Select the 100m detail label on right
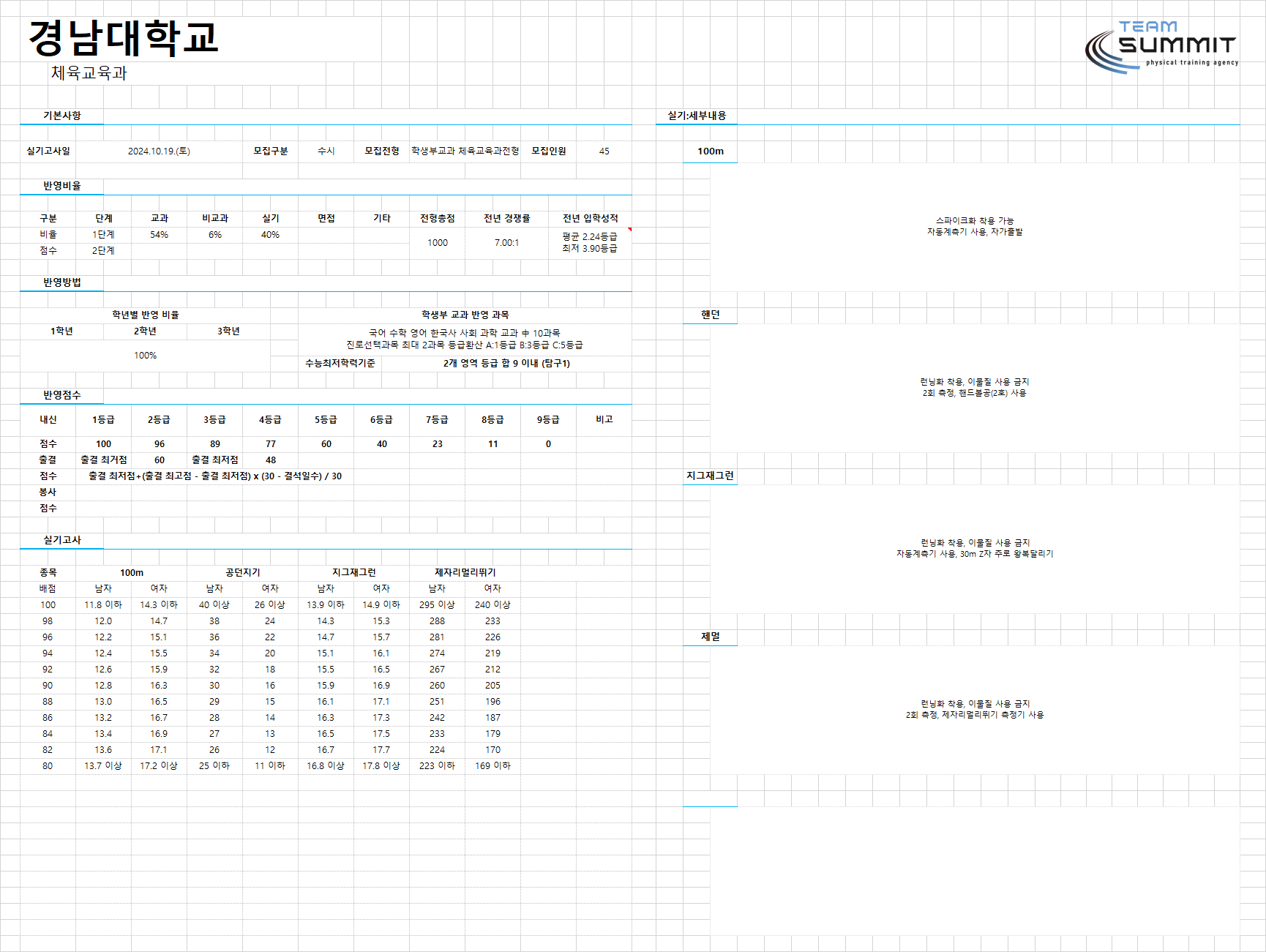 (x=711, y=151)
